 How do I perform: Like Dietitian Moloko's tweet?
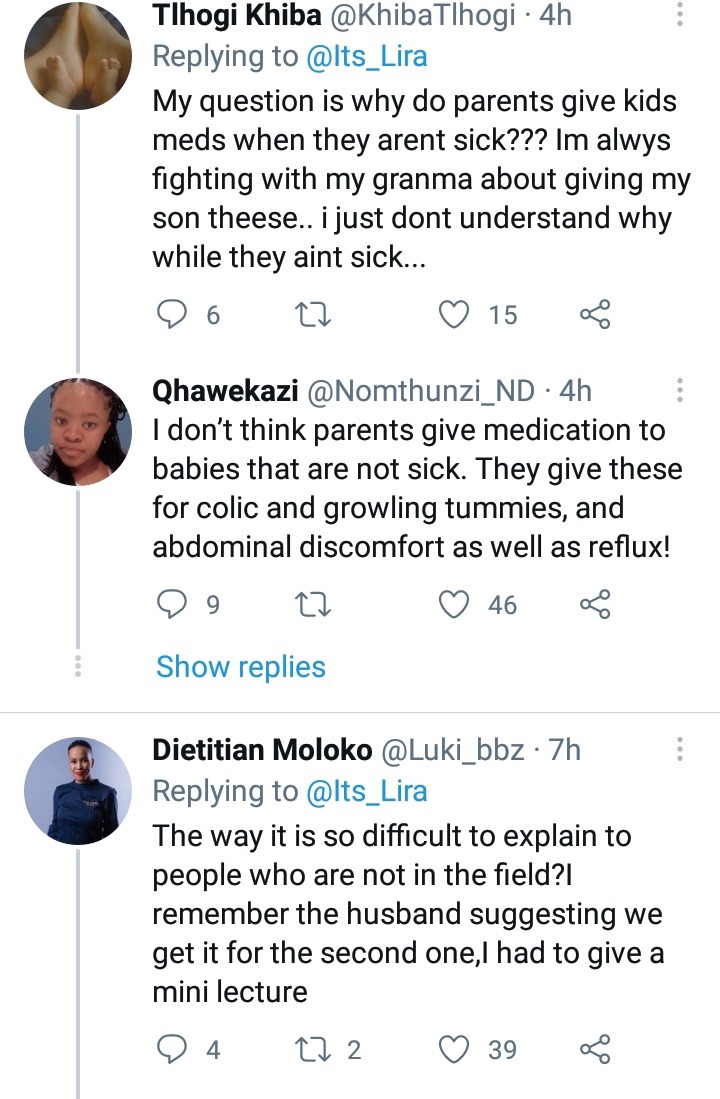click(454, 1049)
